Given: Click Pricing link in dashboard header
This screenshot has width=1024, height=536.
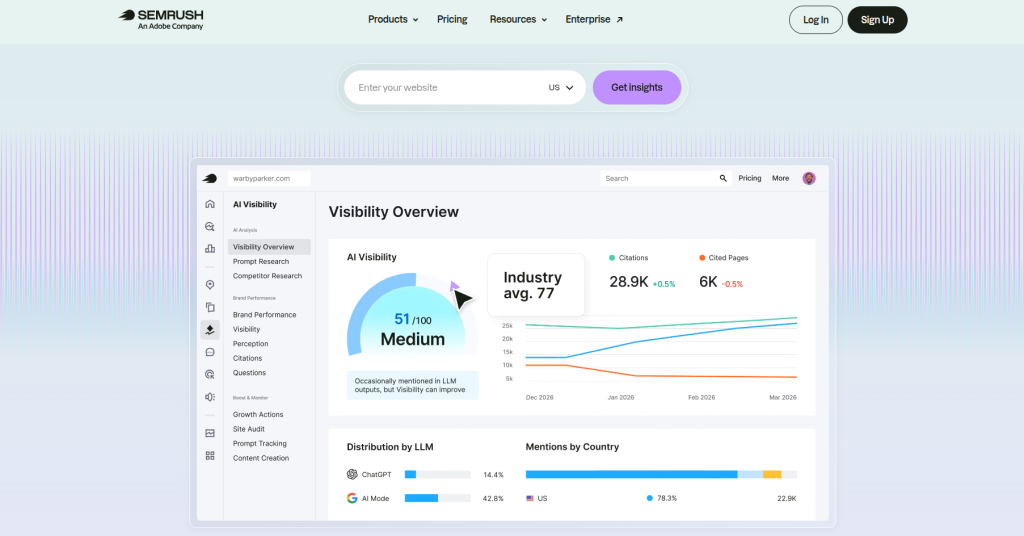Looking at the screenshot, I should (750, 178).
